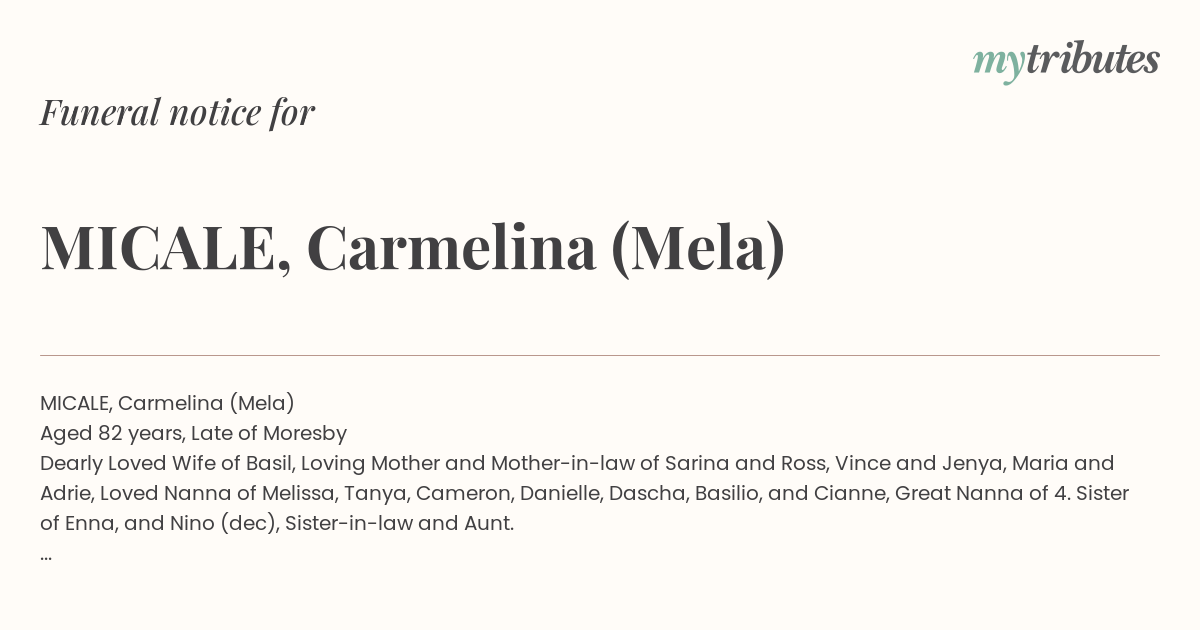Click the 'Dearly Loved Wife of Basil' text
The width and height of the screenshot is (1200, 630).
click(x=167, y=463)
